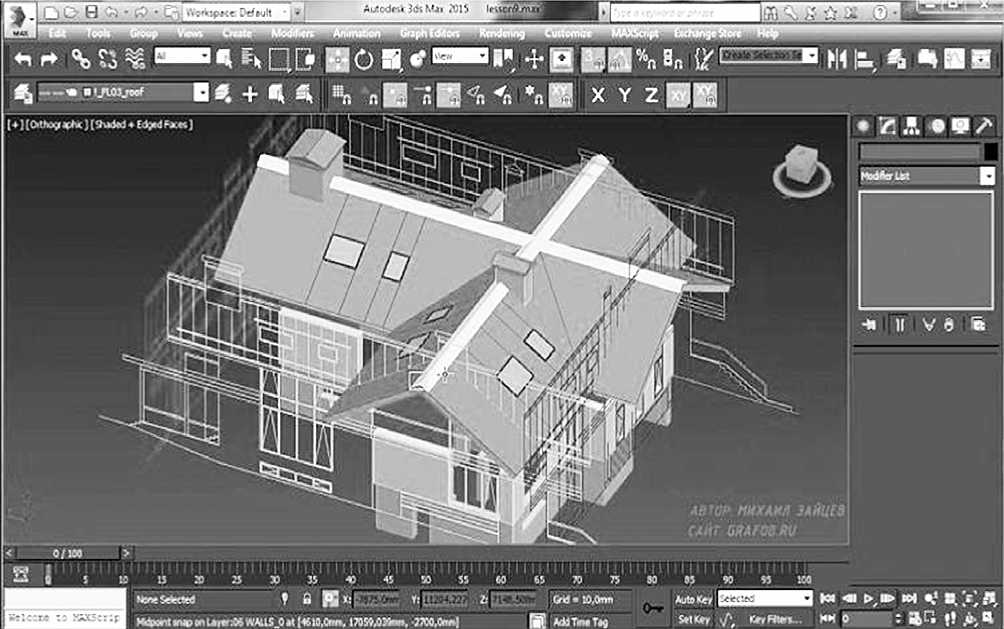The height and width of the screenshot is (629, 1004).
Task: Expand the Modifier List dropdown
Action: pos(927,176)
